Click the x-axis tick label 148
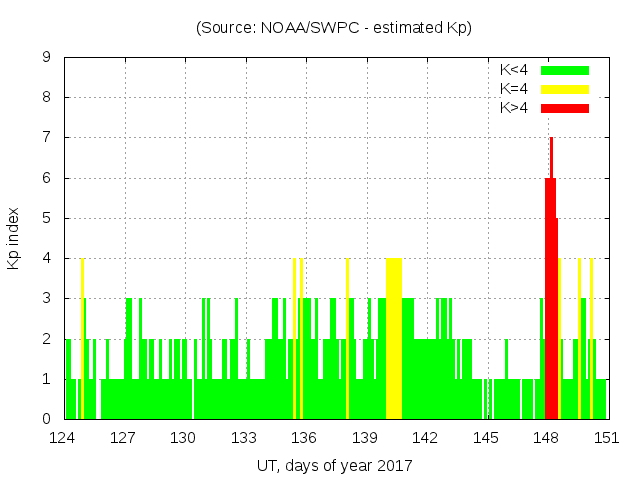Image resolution: width=640 pixels, height=480 pixels. click(546, 438)
